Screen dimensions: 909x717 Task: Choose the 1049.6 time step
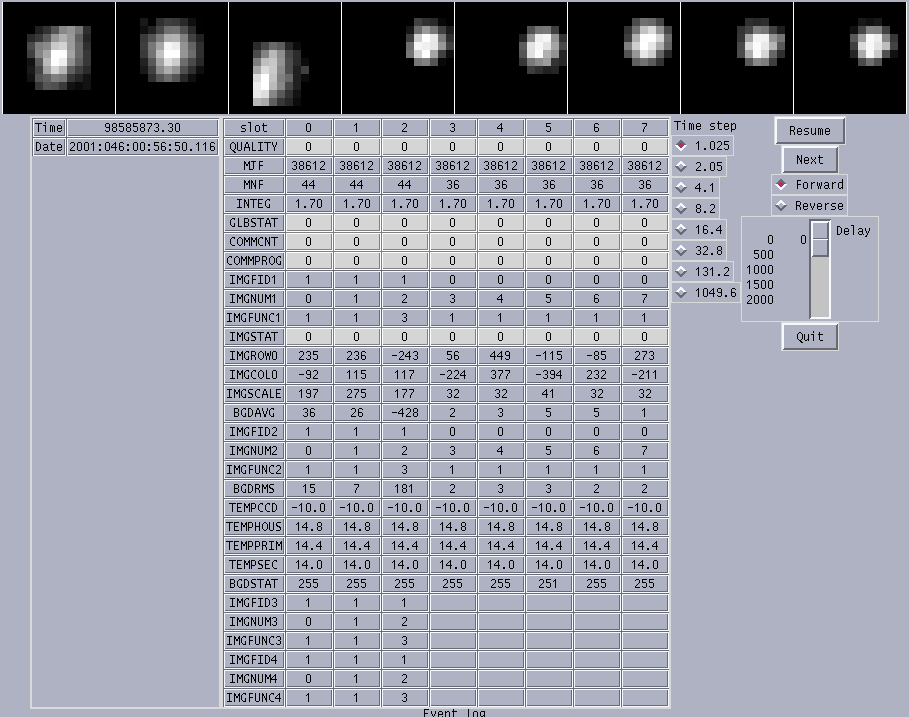coord(706,293)
